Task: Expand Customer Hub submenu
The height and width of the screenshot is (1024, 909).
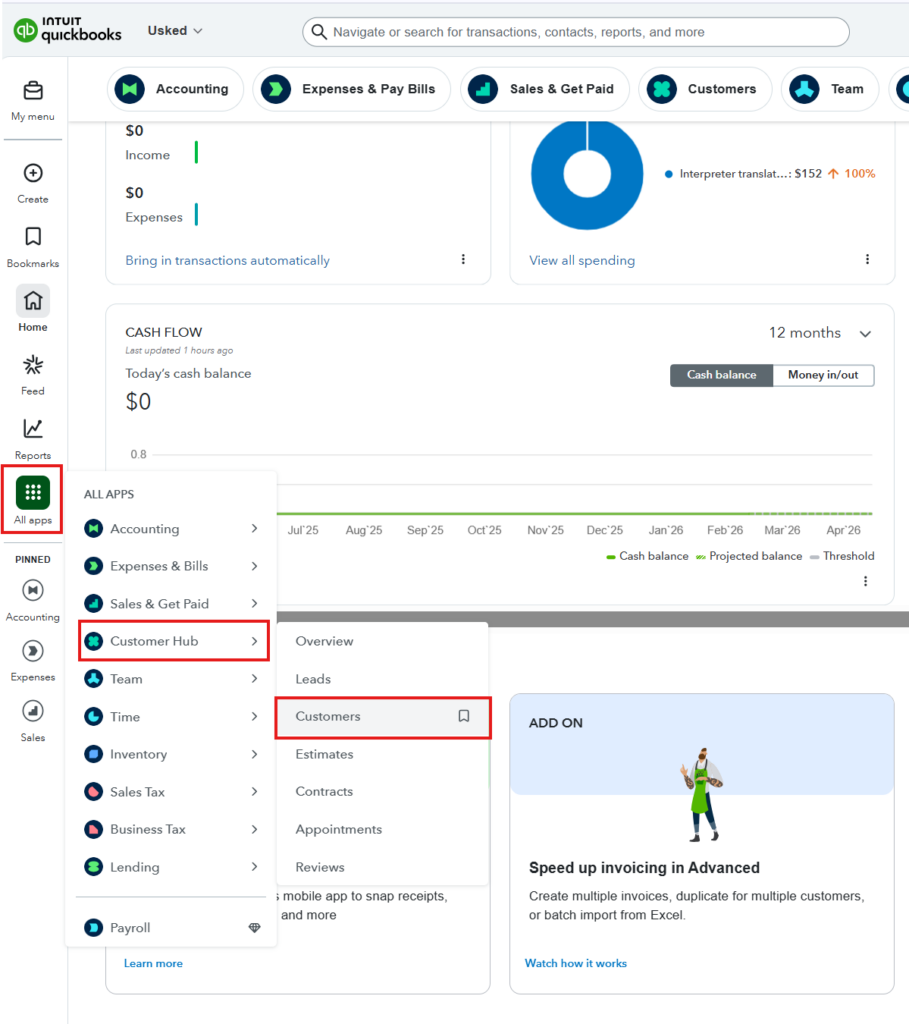Action: [x=174, y=641]
